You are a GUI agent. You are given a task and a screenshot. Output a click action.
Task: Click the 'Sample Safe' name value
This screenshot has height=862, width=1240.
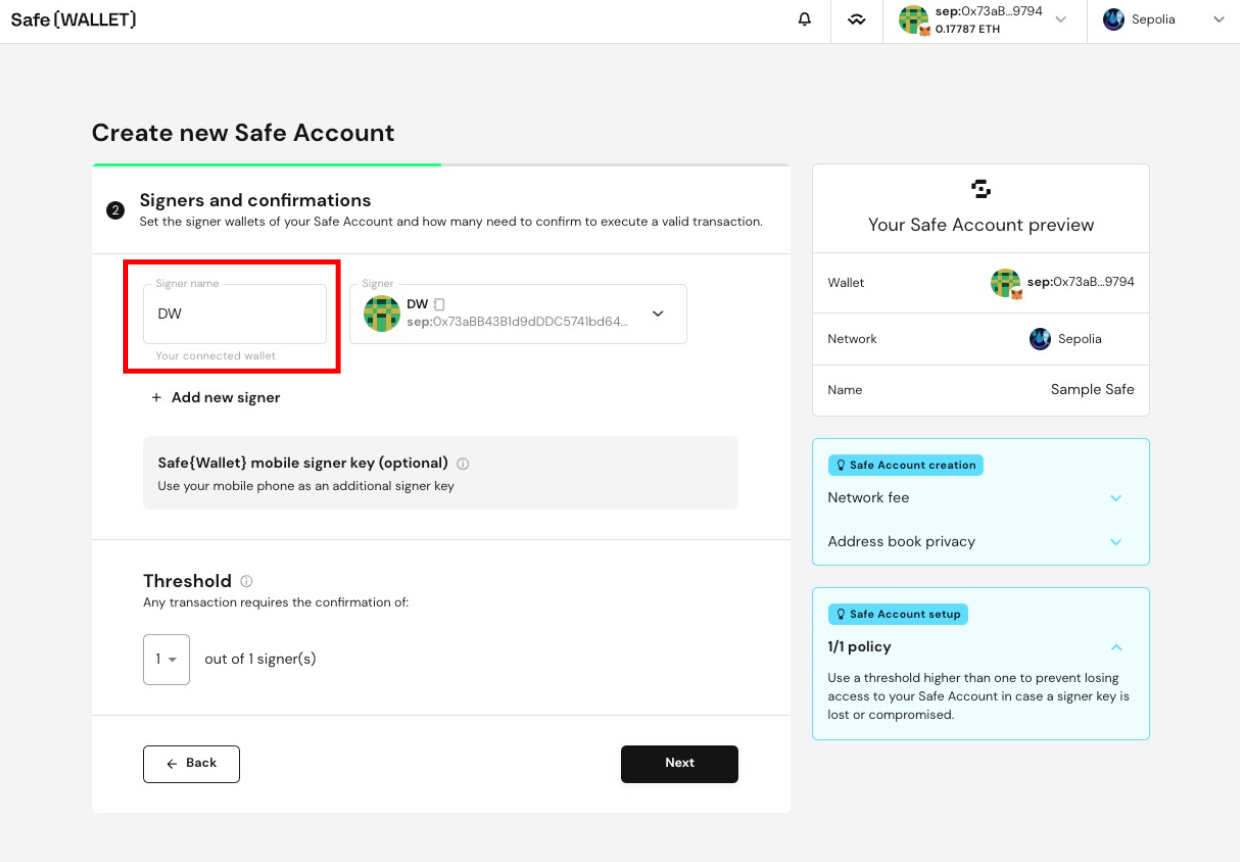1092,390
